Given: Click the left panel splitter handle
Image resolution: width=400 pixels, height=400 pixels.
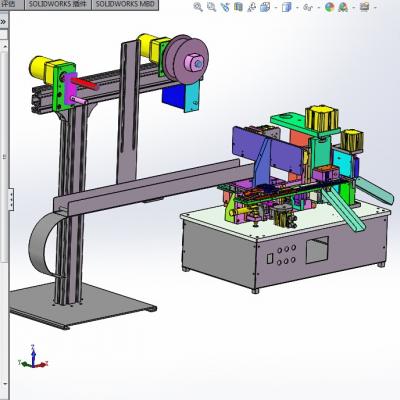Looking at the screenshot, I should pyautogui.click(x=11, y=199).
